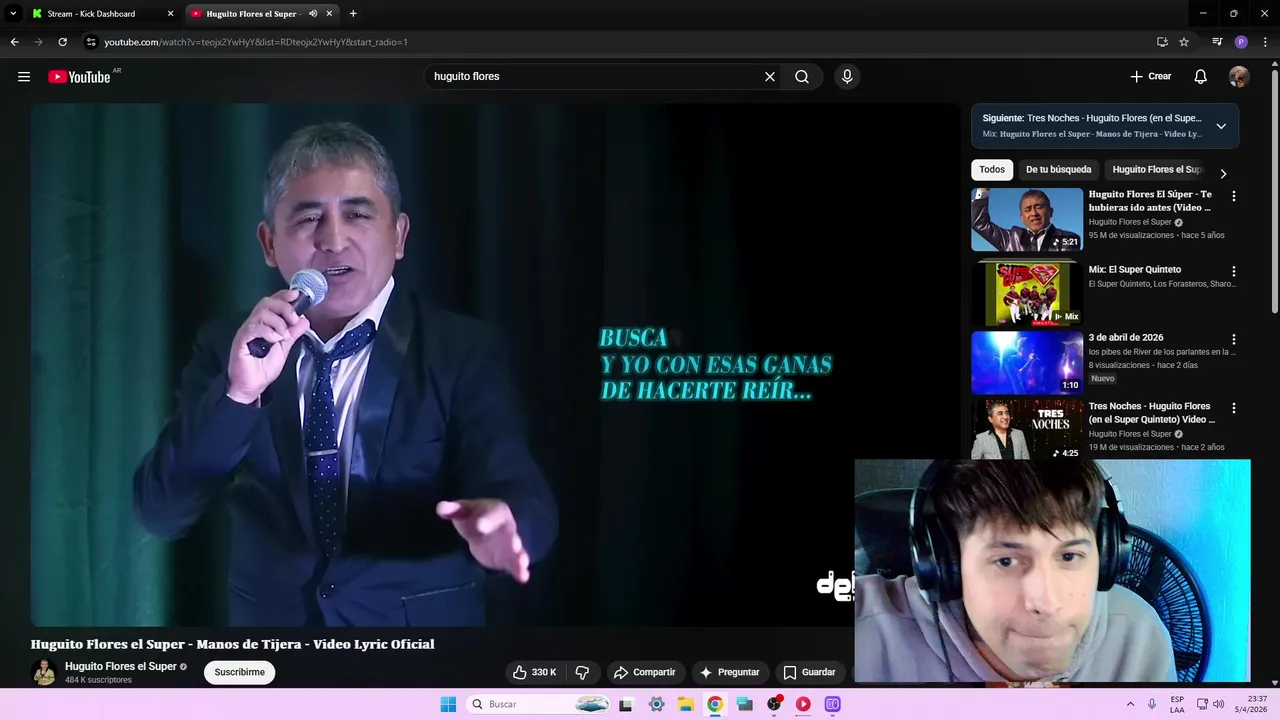The width and height of the screenshot is (1280, 720).
Task: Close the Kick Dashboard tab
Action: [x=170, y=14]
